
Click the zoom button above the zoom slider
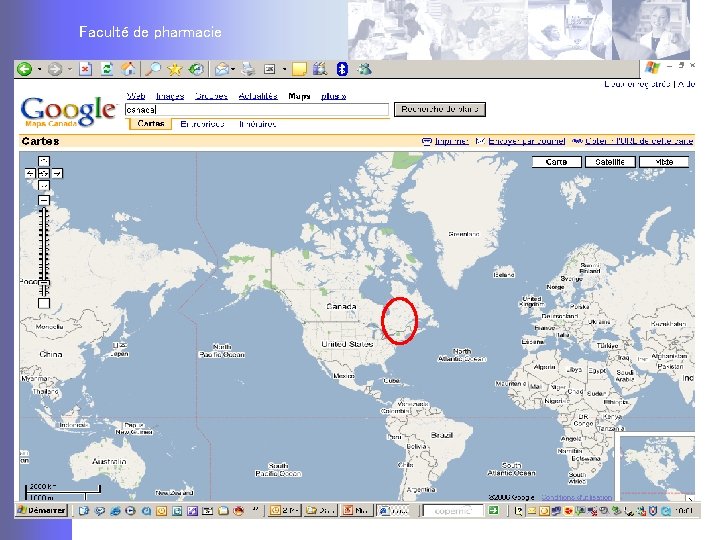click(x=44, y=200)
